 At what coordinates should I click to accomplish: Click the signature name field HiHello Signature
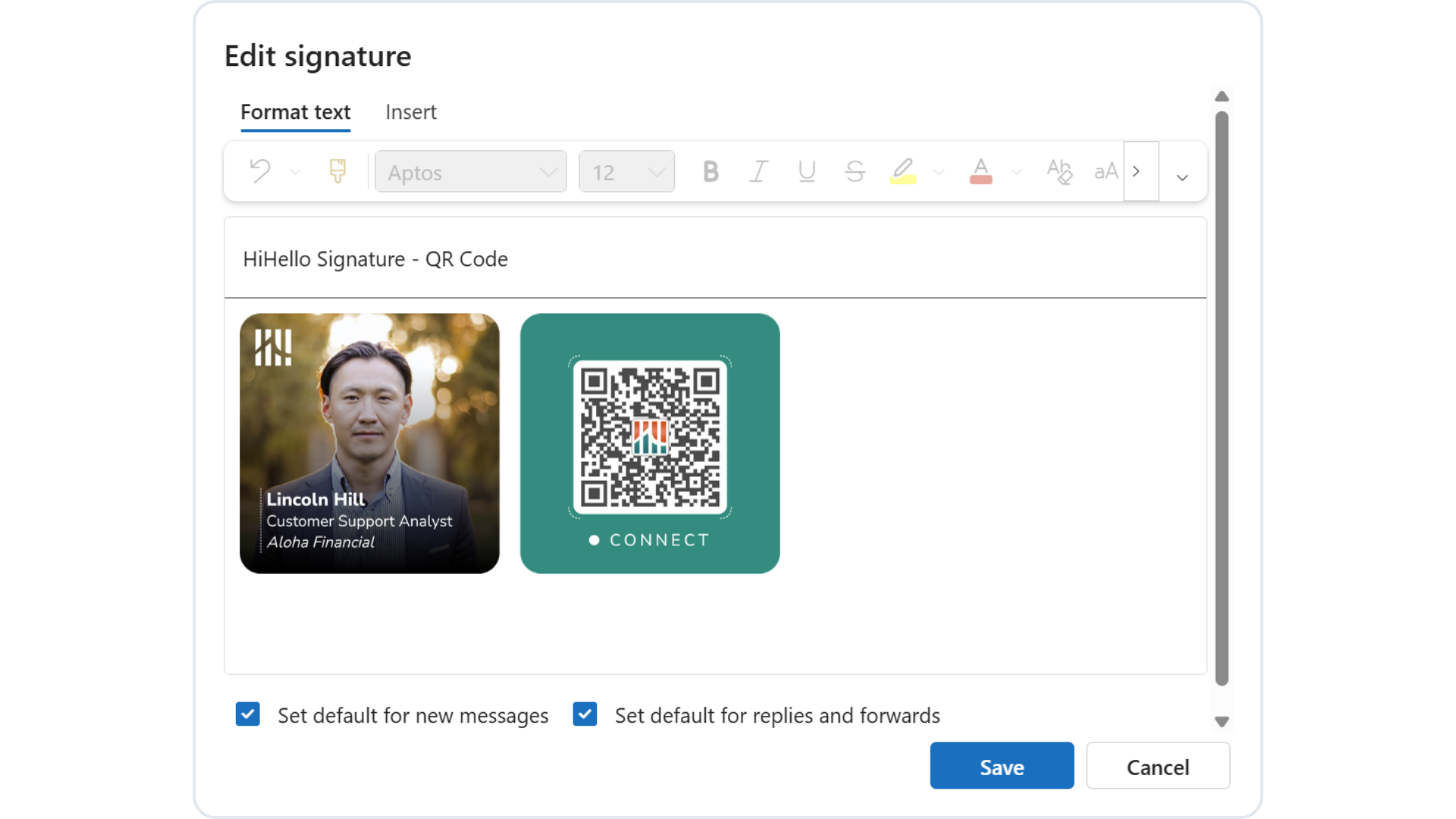(715, 259)
